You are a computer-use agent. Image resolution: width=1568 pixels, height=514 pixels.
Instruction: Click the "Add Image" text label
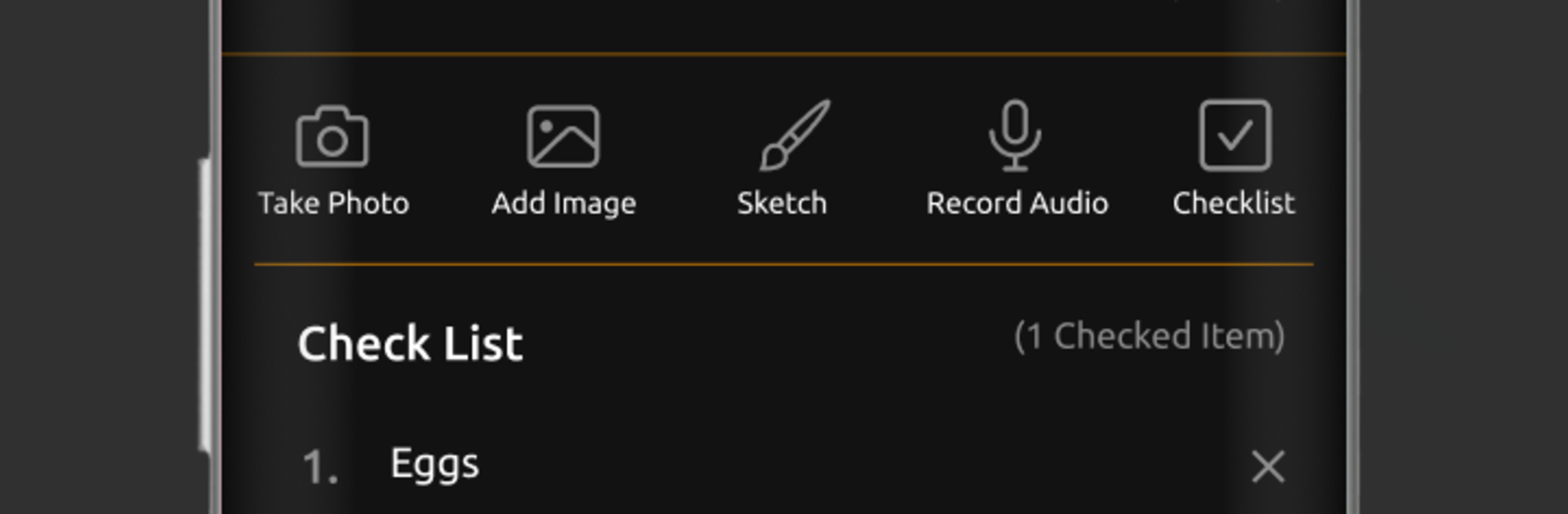(563, 203)
